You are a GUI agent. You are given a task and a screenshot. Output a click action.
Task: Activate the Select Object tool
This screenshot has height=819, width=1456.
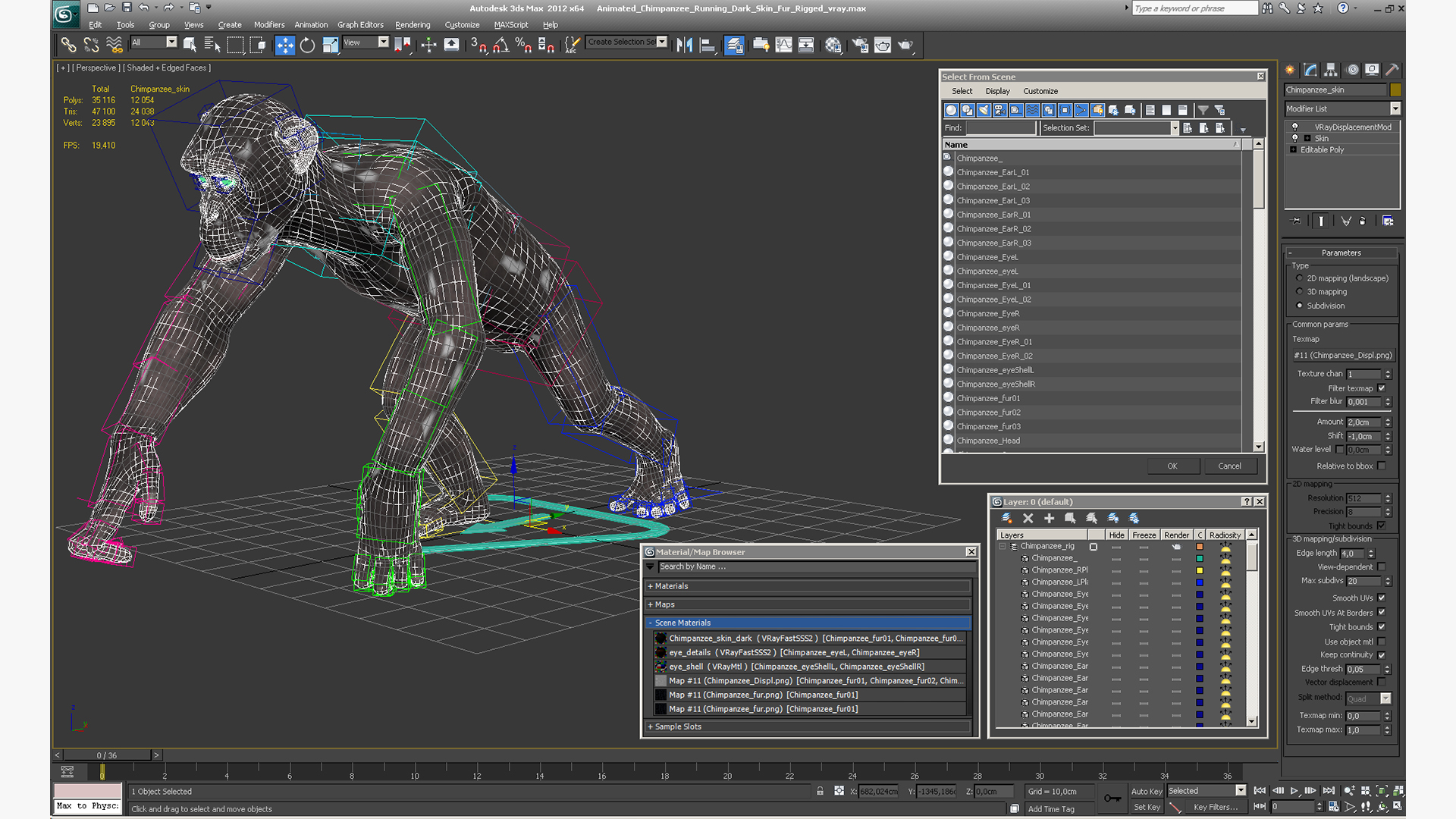coord(190,45)
